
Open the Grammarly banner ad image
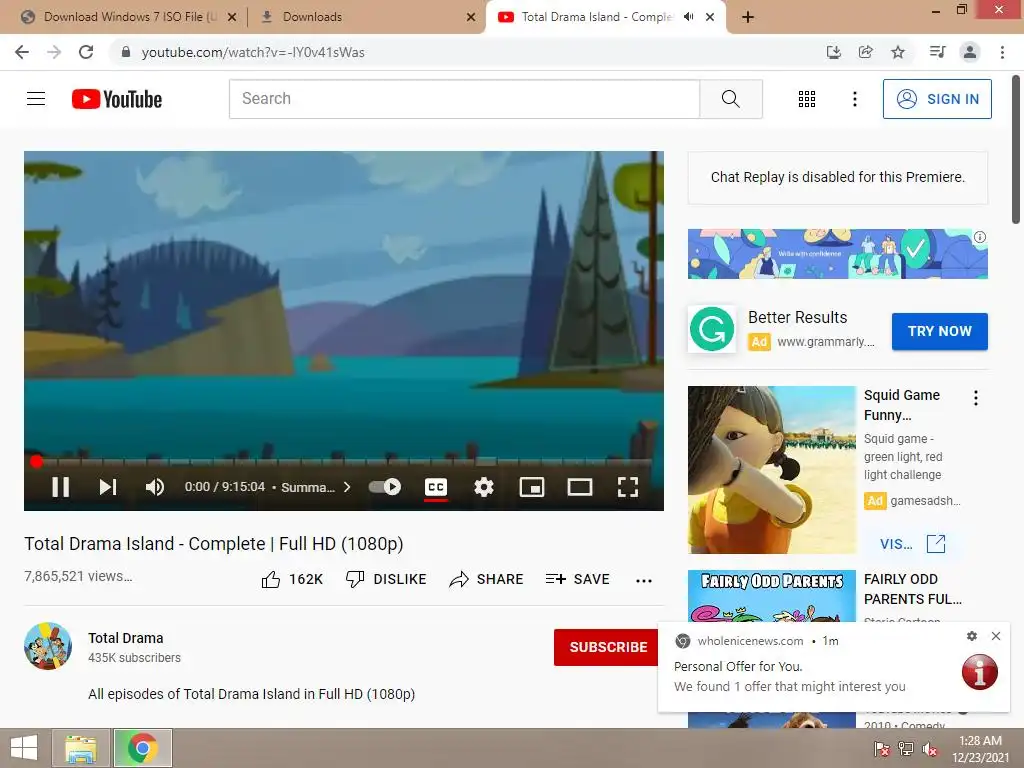(x=837, y=254)
